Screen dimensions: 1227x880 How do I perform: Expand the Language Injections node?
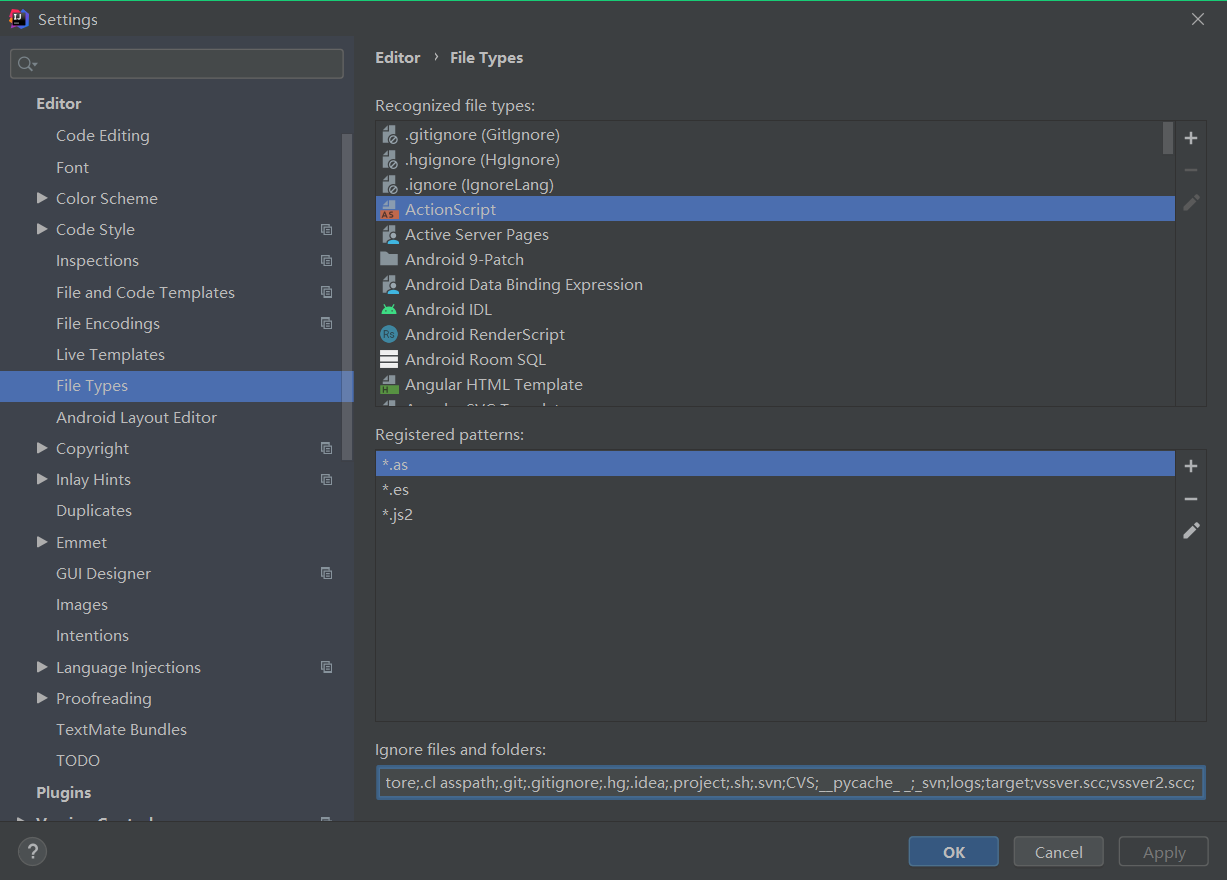(42, 667)
